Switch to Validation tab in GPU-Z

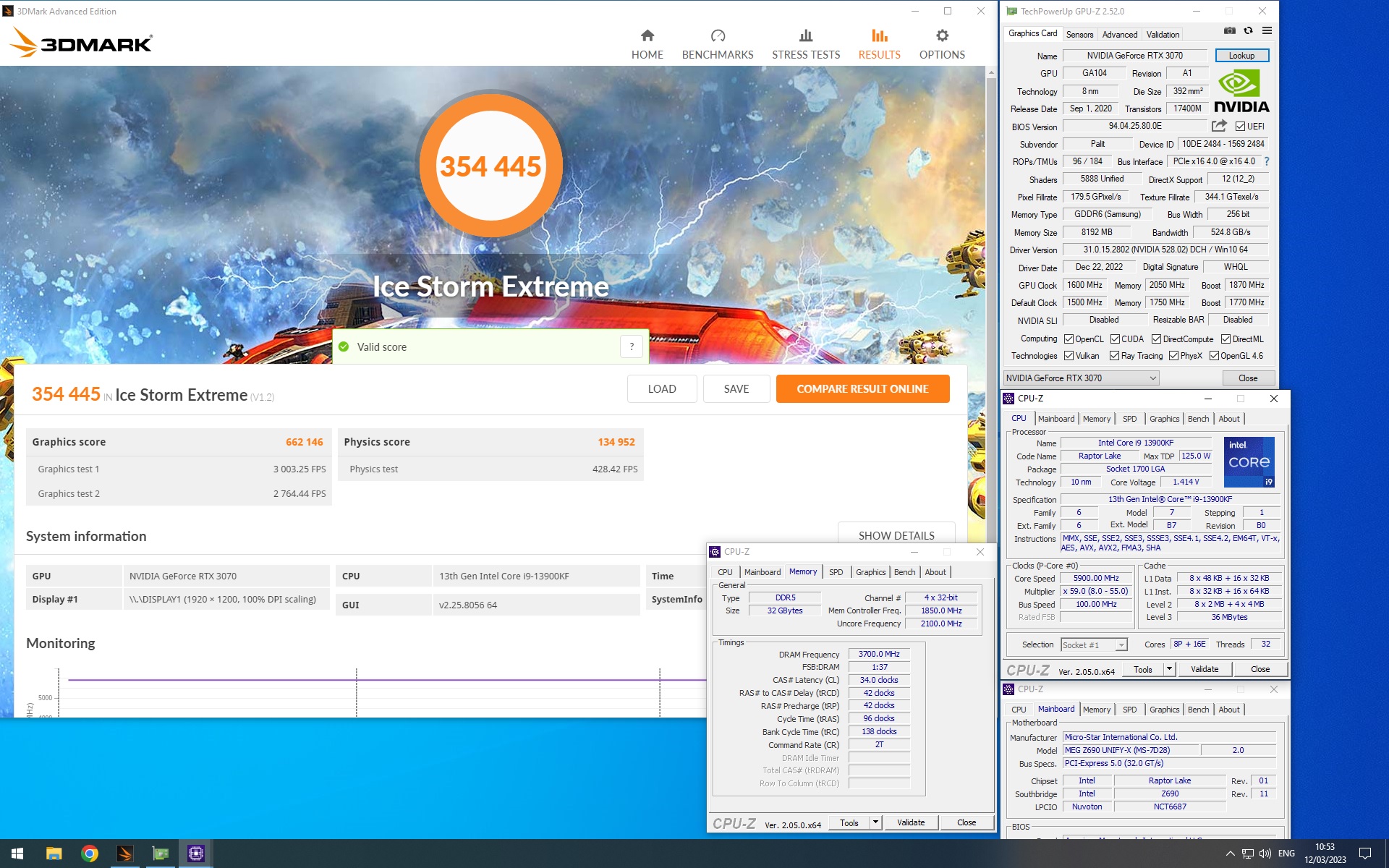(1163, 35)
